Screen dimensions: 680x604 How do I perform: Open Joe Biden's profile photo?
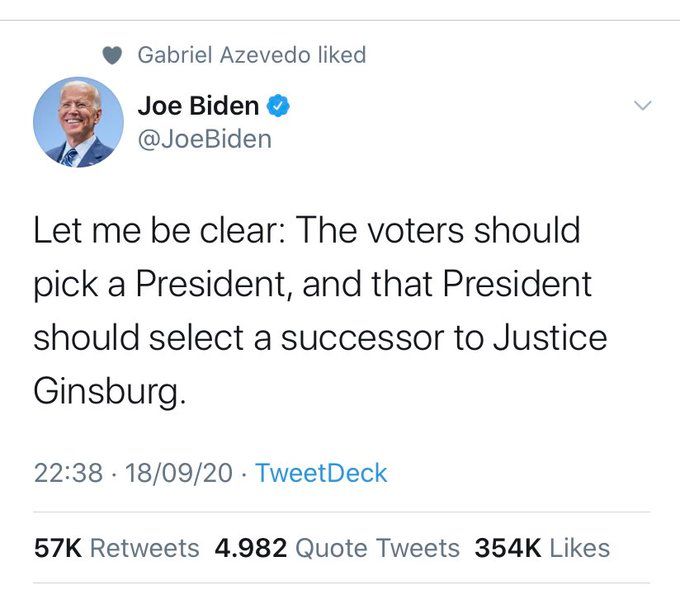78,122
